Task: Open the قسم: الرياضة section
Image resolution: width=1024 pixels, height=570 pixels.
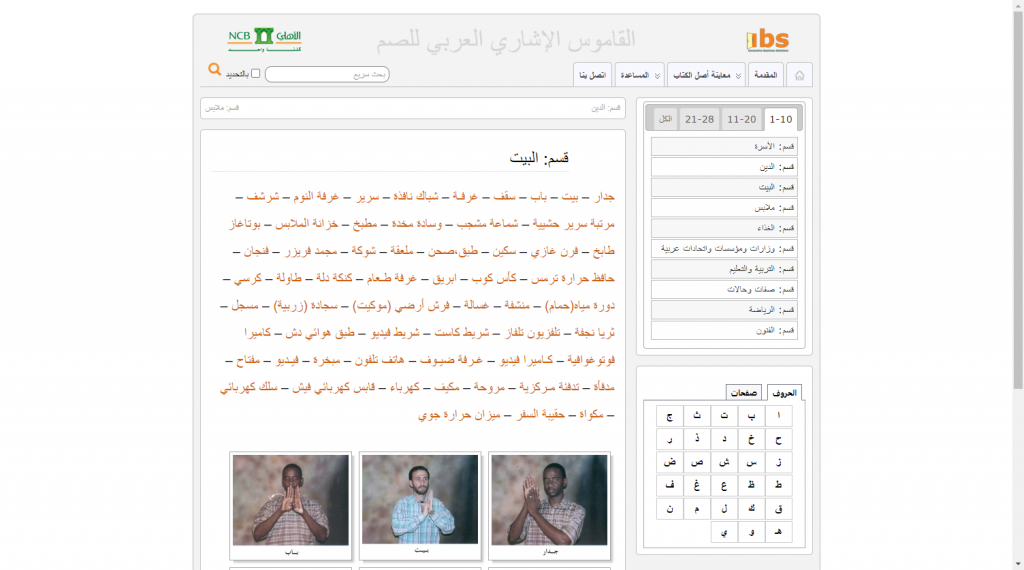Action: pos(724,310)
